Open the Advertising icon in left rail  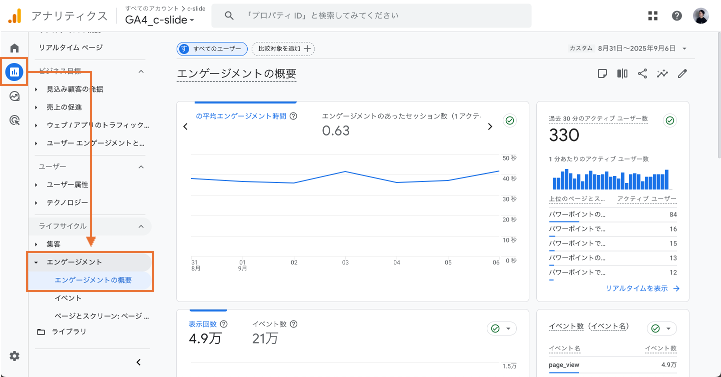coord(15,120)
